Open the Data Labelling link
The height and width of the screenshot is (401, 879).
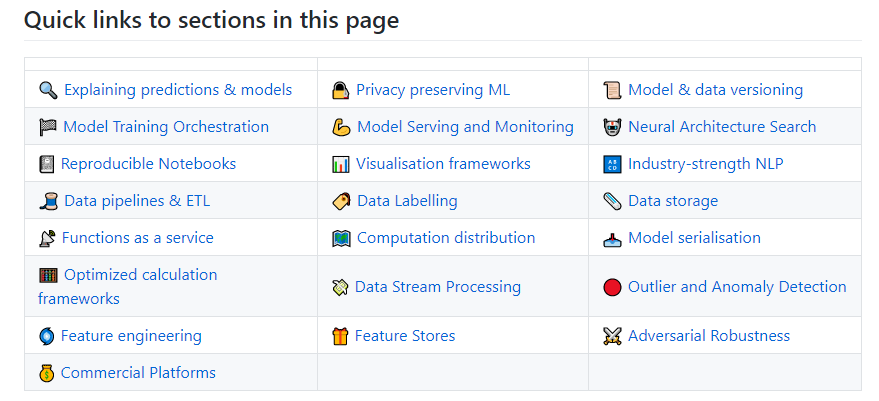(407, 201)
